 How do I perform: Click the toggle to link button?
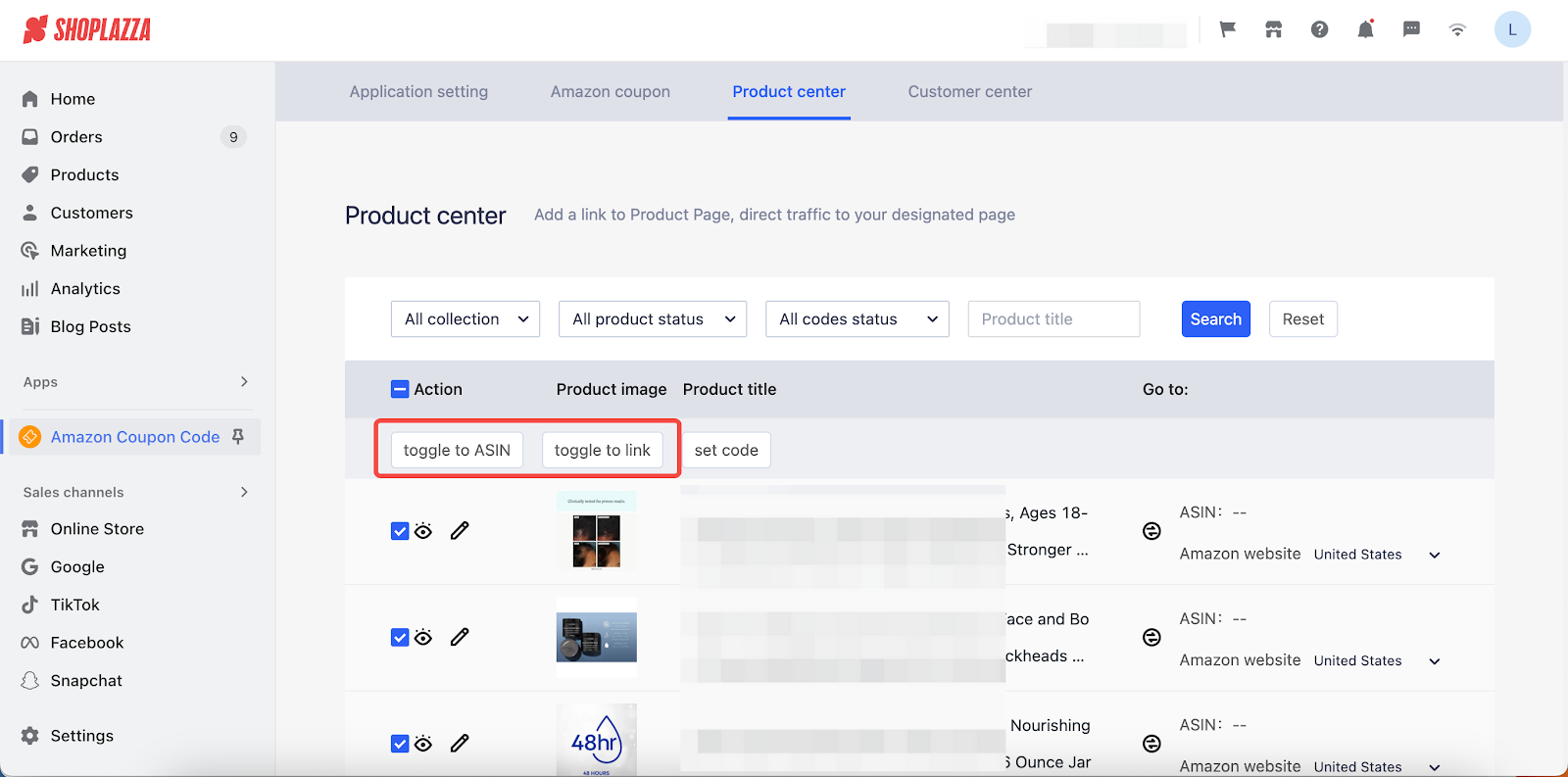[x=603, y=451]
